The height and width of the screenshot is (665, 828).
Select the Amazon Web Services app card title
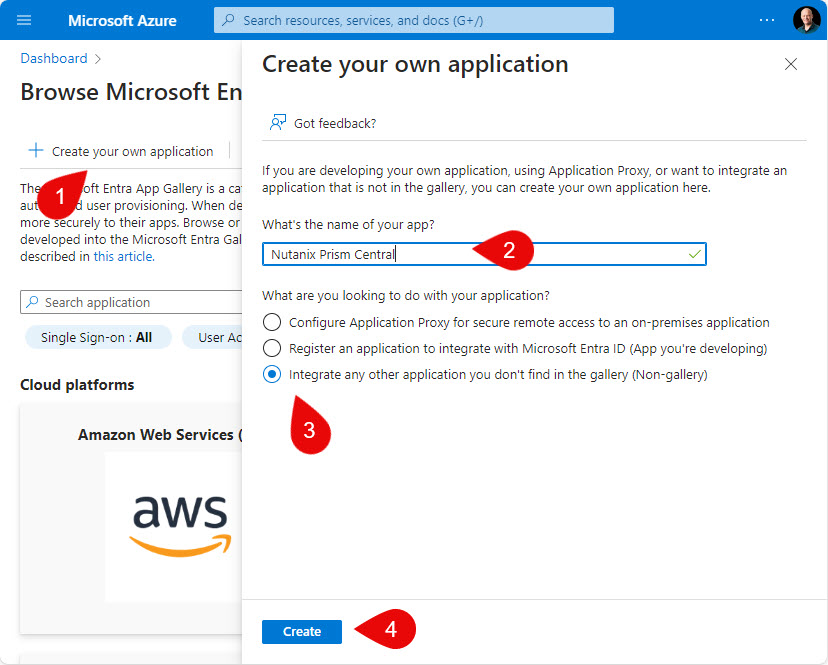click(160, 435)
